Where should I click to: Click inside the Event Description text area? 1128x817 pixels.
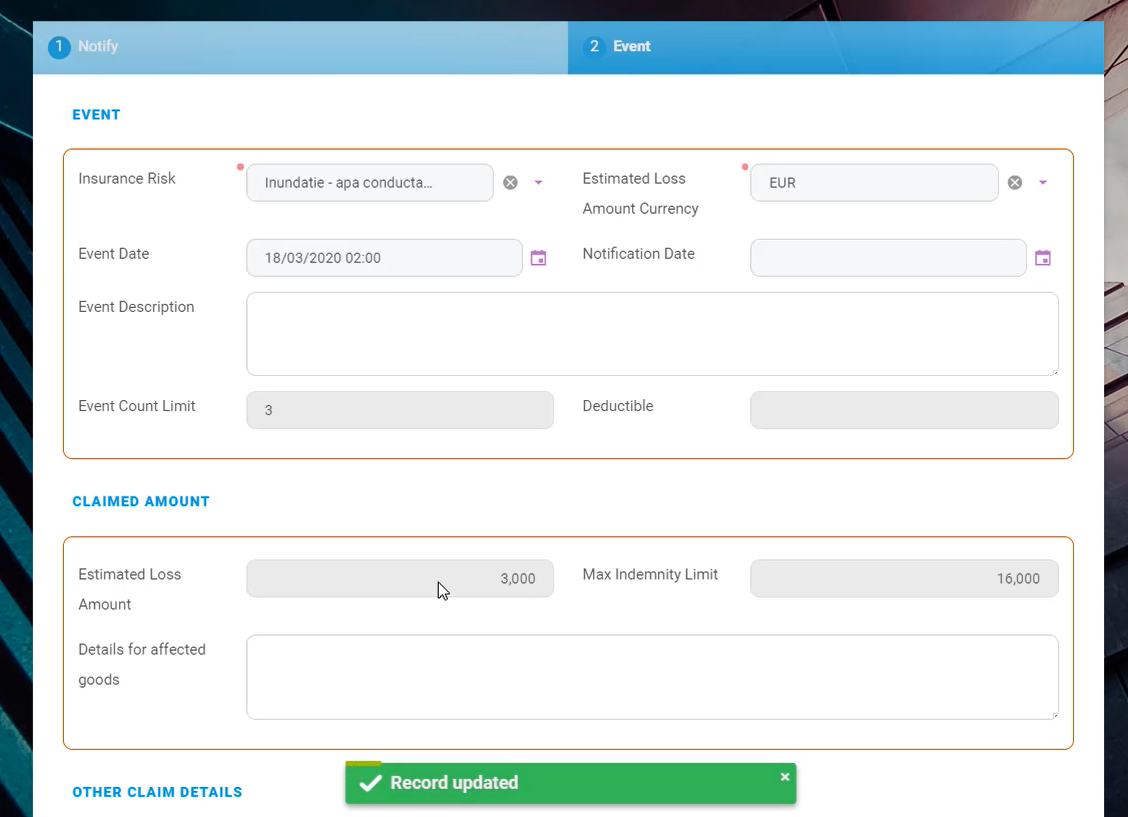652,334
